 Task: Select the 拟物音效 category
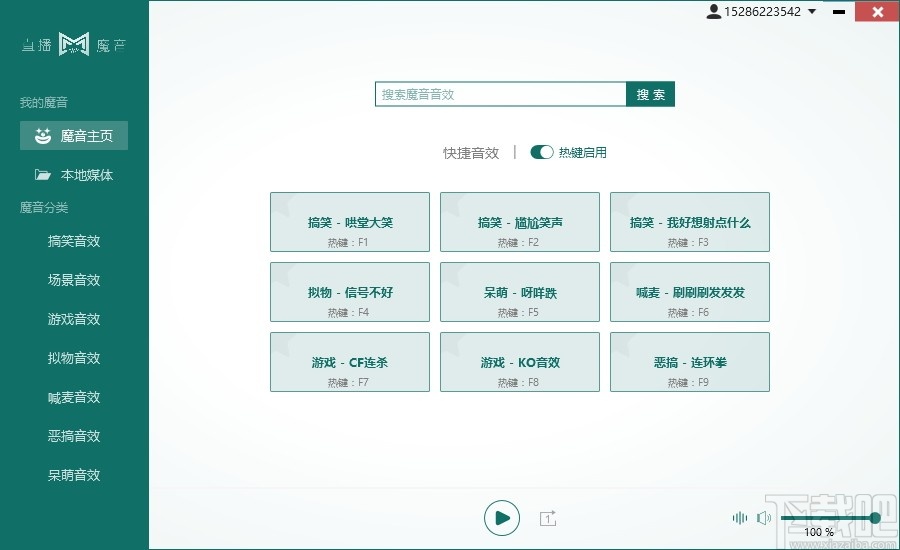[x=74, y=358]
